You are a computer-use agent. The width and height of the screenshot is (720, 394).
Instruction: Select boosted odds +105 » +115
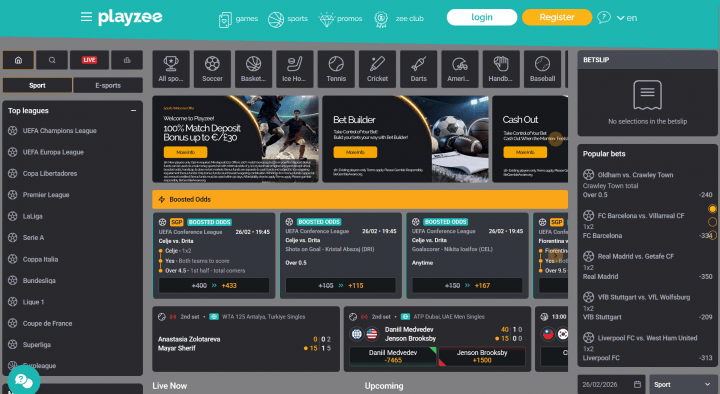point(341,285)
